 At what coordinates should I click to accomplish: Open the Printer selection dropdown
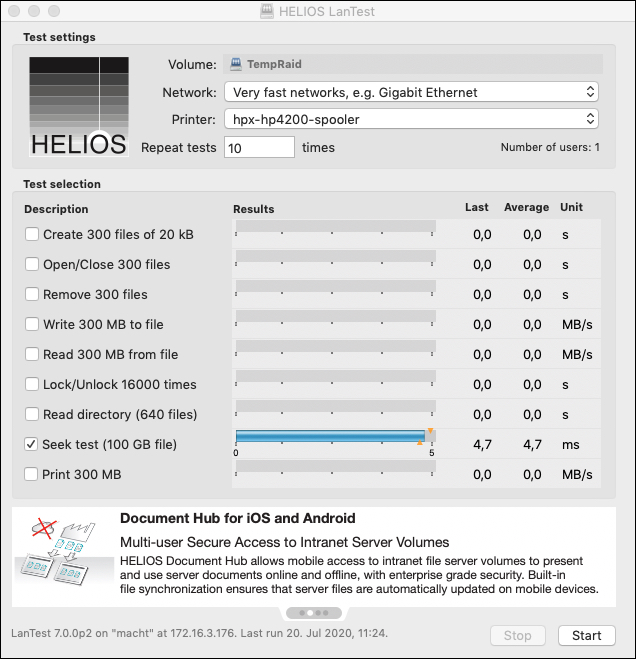click(412, 119)
